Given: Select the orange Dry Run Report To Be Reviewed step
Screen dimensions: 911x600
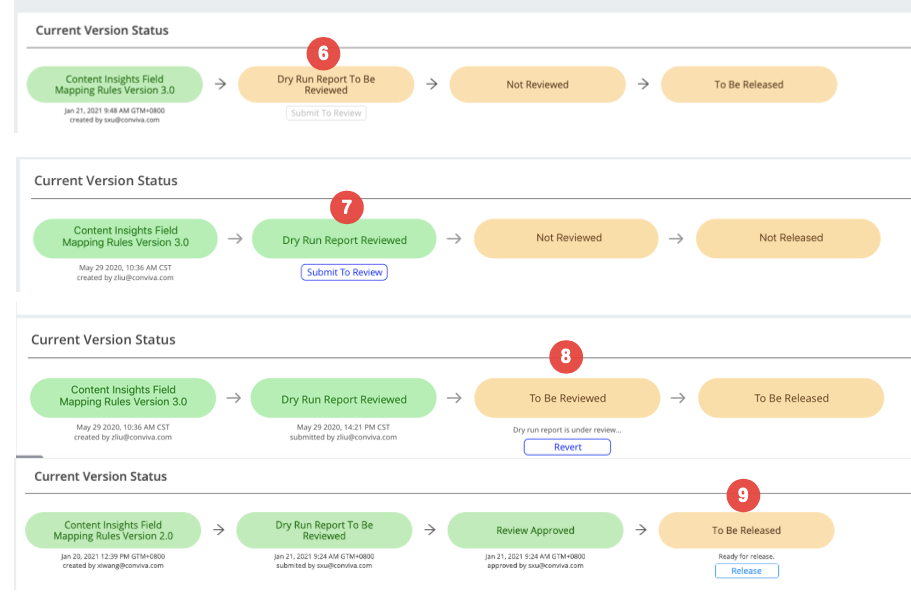Looking at the screenshot, I should [x=326, y=84].
